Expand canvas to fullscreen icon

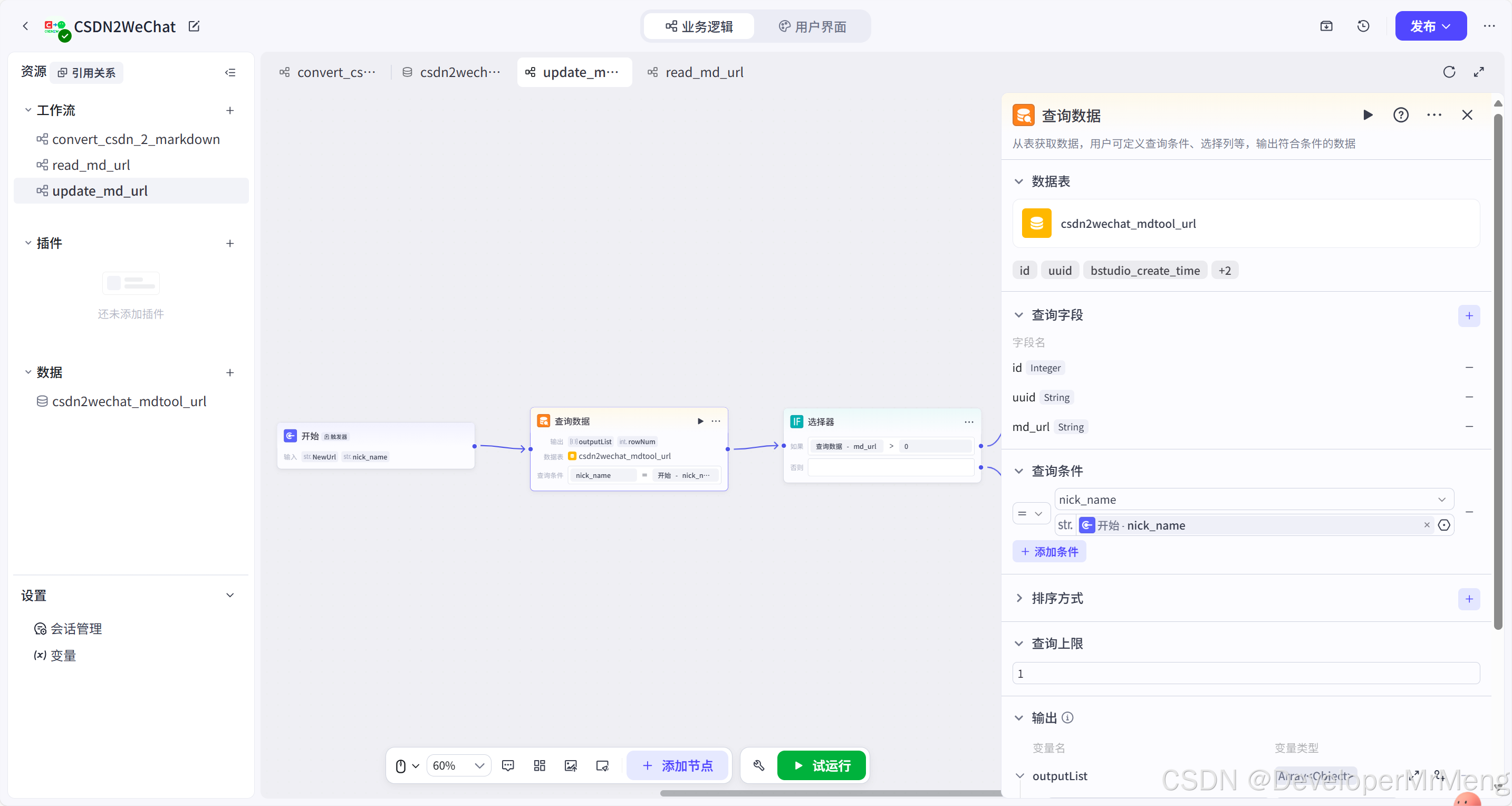click(x=1479, y=72)
